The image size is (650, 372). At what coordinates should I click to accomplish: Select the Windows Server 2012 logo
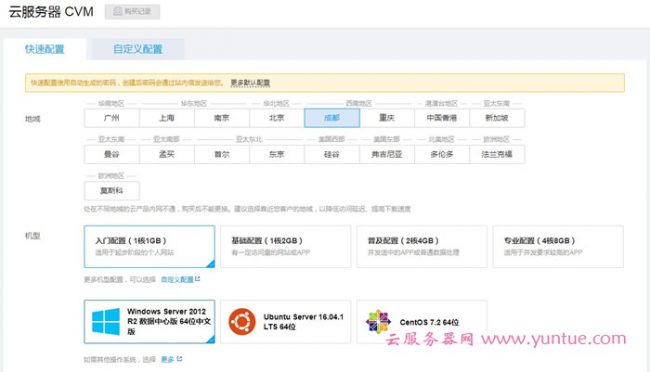(x=106, y=321)
